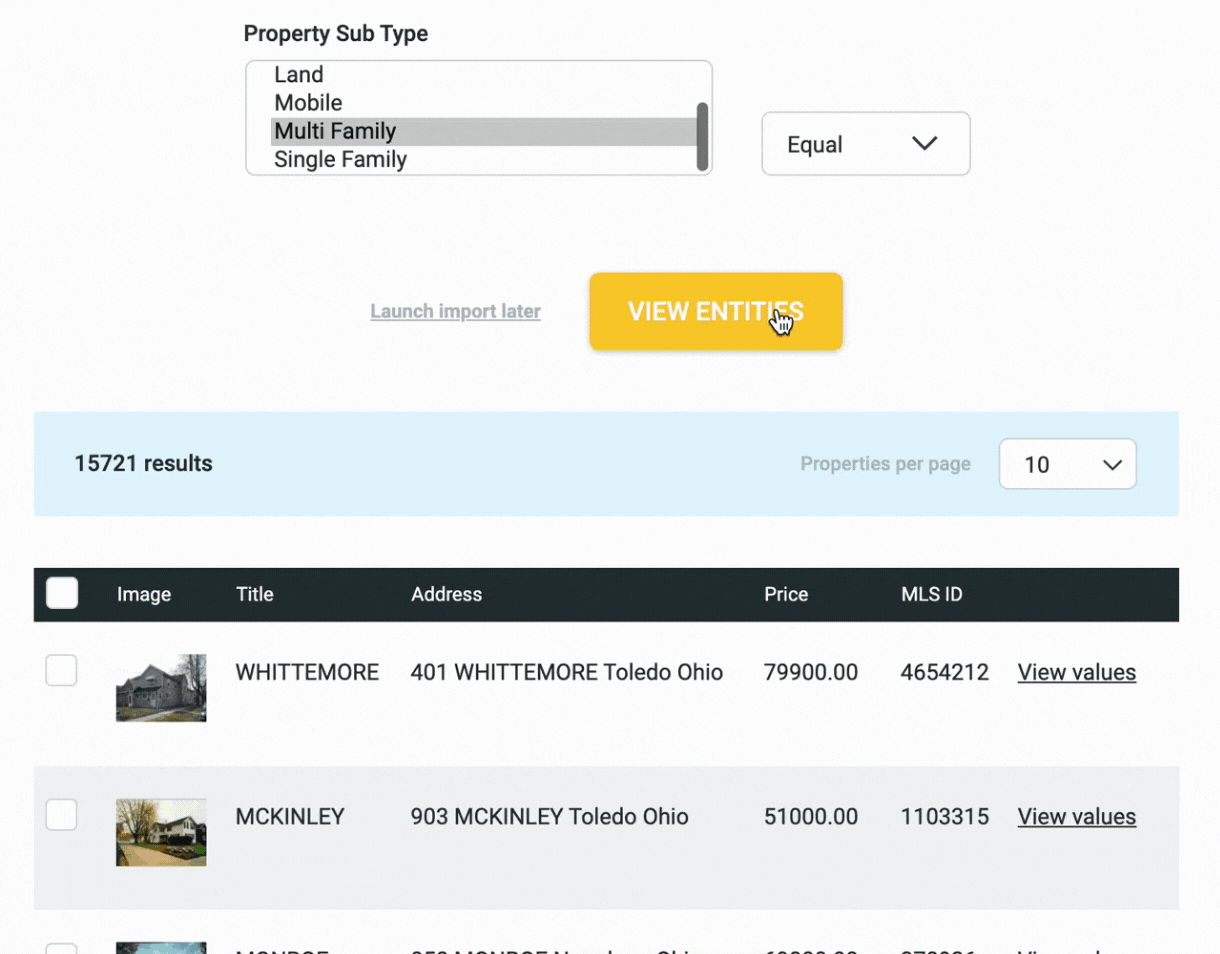View values for 401 WHITTEMORE listing
1220x954 pixels.
(1076, 673)
